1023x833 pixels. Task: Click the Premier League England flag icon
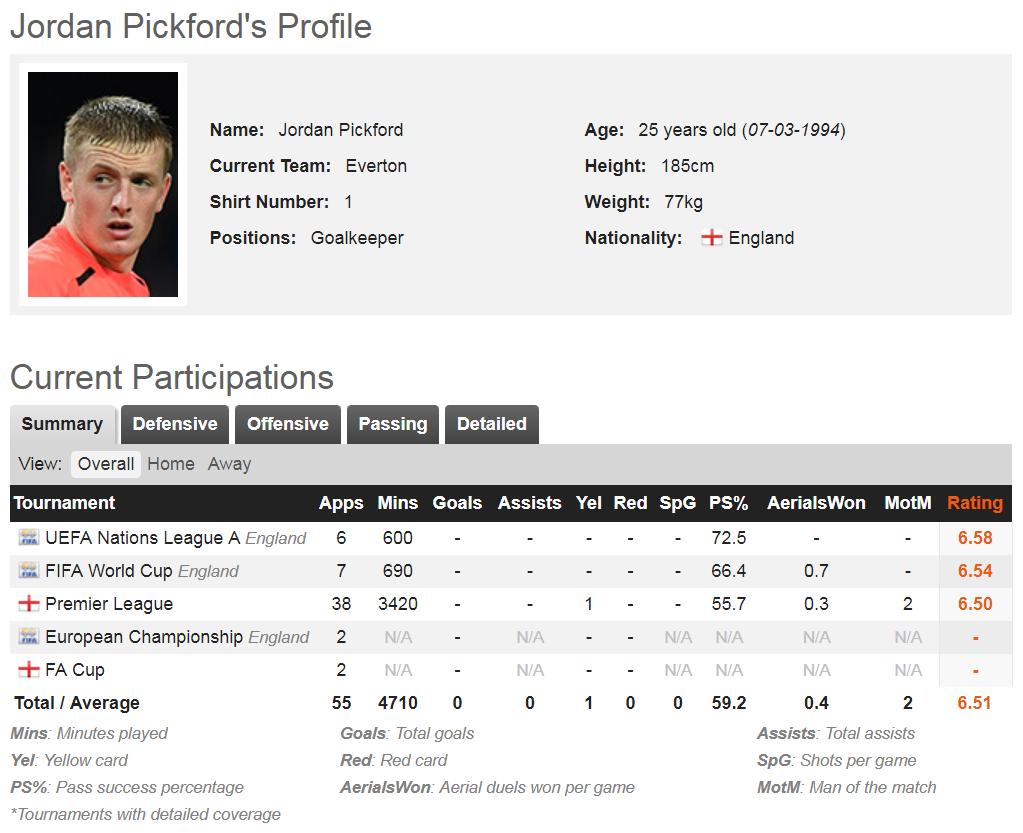(28, 604)
